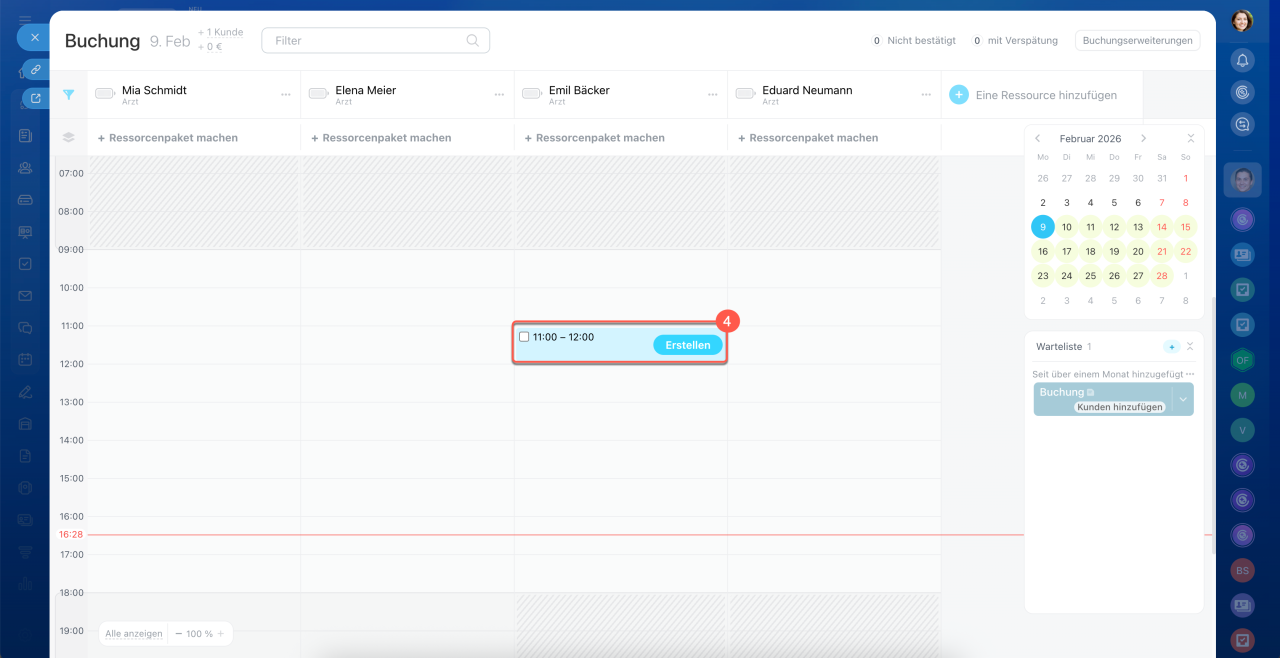Screen dimensions: 1280x658
Task: Open notifications bell icon
Action: click(x=1242, y=60)
